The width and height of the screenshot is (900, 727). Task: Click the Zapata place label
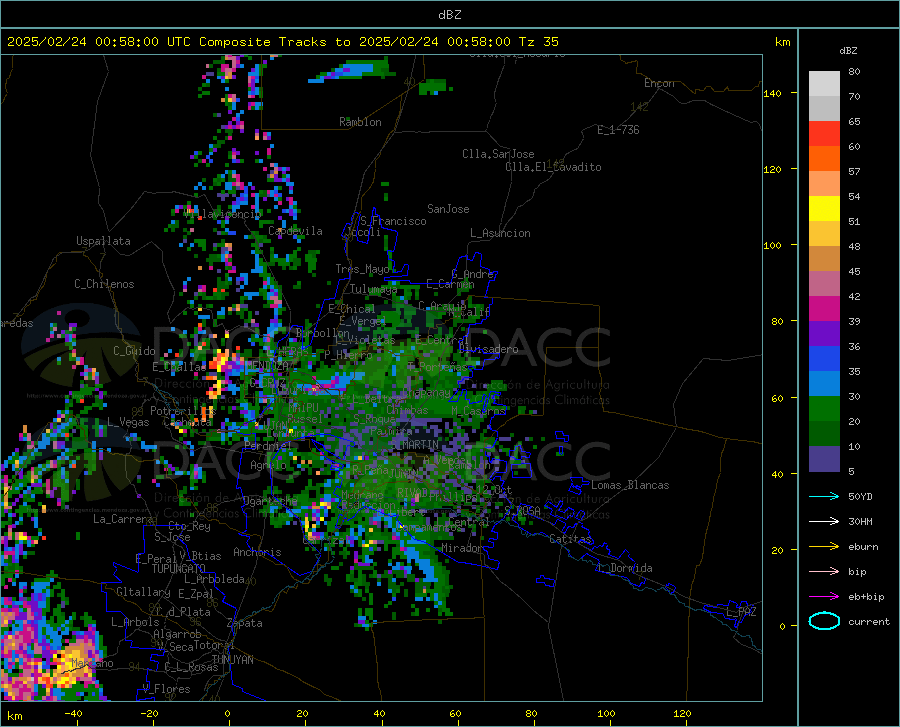(245, 623)
